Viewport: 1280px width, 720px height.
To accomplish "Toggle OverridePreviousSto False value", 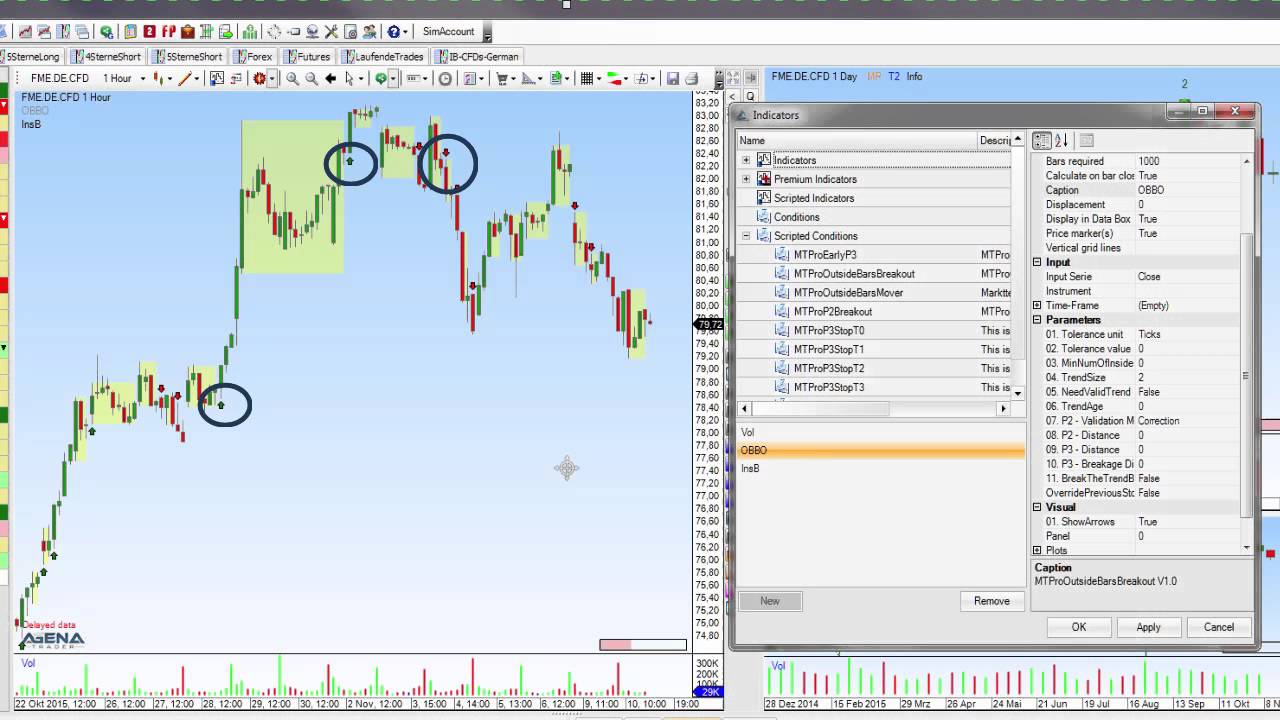I will [x=1189, y=493].
